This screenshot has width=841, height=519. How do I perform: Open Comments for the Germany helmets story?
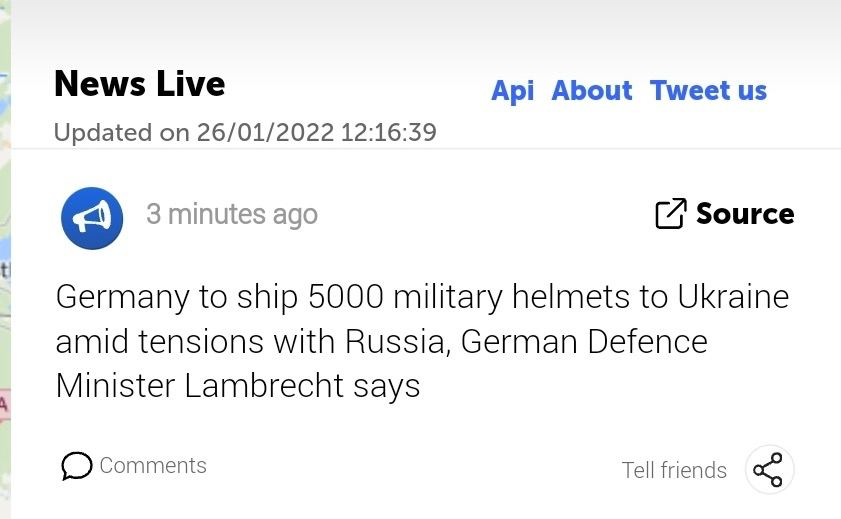coord(153,465)
